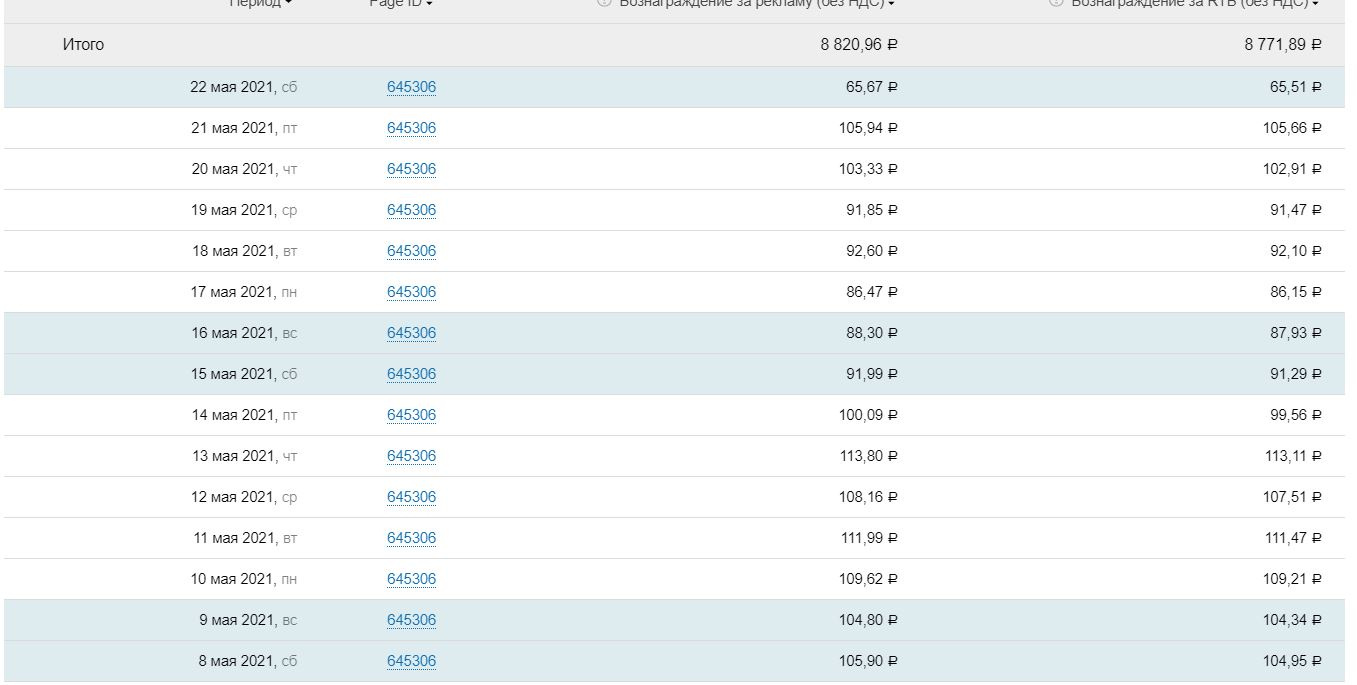Select ad reward value '86,47 ₽'

point(872,292)
